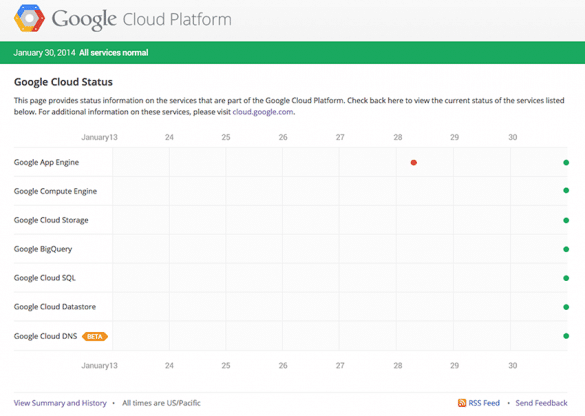Open View Summary and History link
Image resolution: width=585 pixels, height=416 pixels.
(60, 403)
